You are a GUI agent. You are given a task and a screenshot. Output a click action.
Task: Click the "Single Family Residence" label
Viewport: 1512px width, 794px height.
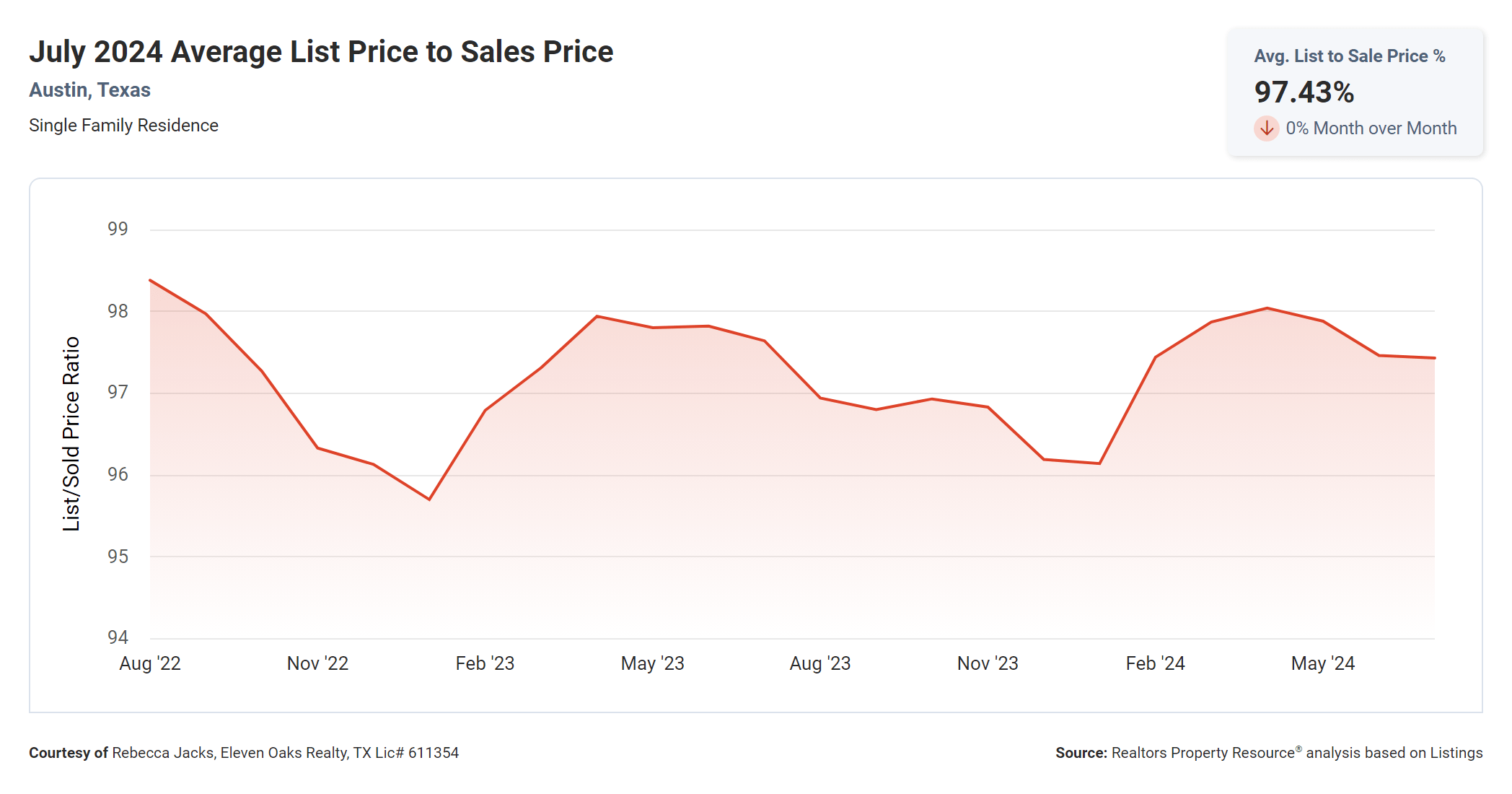click(x=123, y=126)
